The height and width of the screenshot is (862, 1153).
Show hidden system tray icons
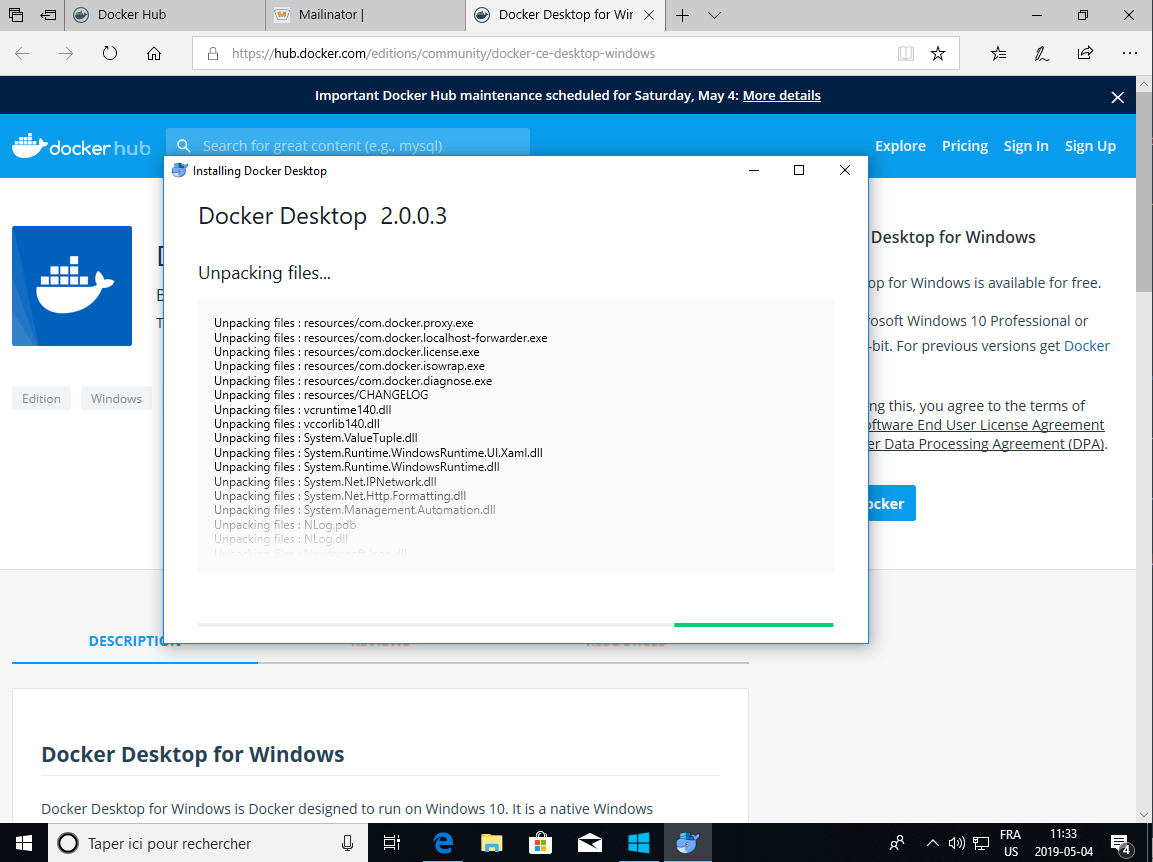932,843
